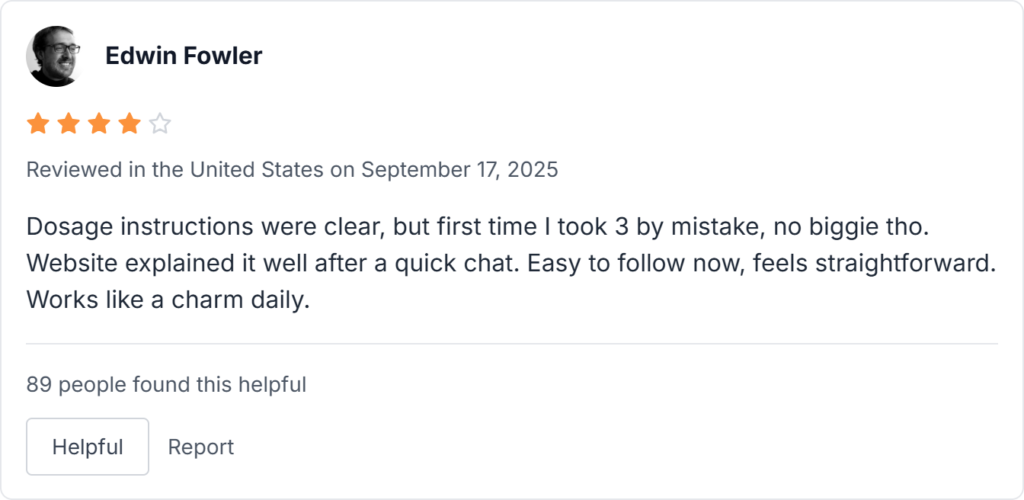Click the "September 17, 2025" review date

click(x=459, y=169)
